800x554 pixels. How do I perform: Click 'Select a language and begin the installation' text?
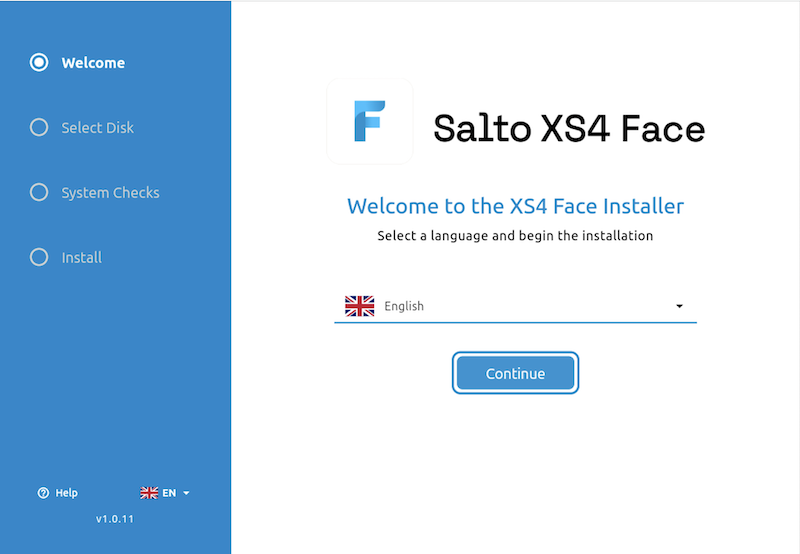tap(515, 236)
